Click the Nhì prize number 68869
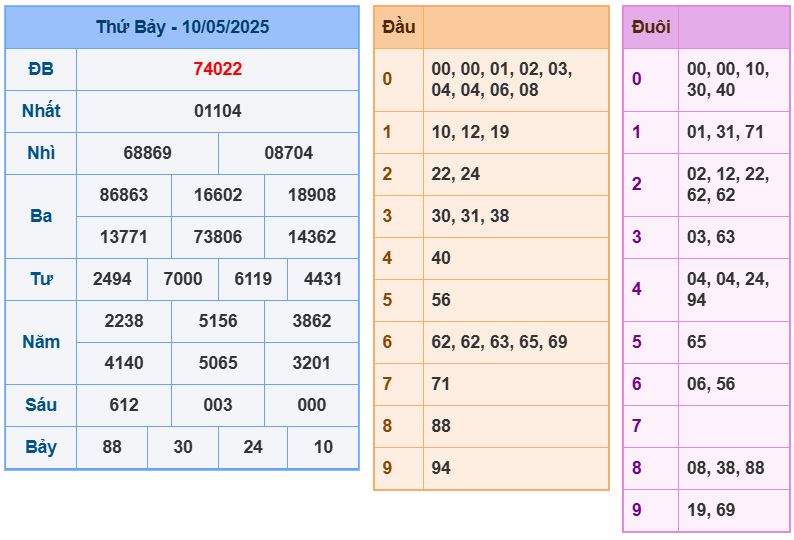 click(147, 153)
